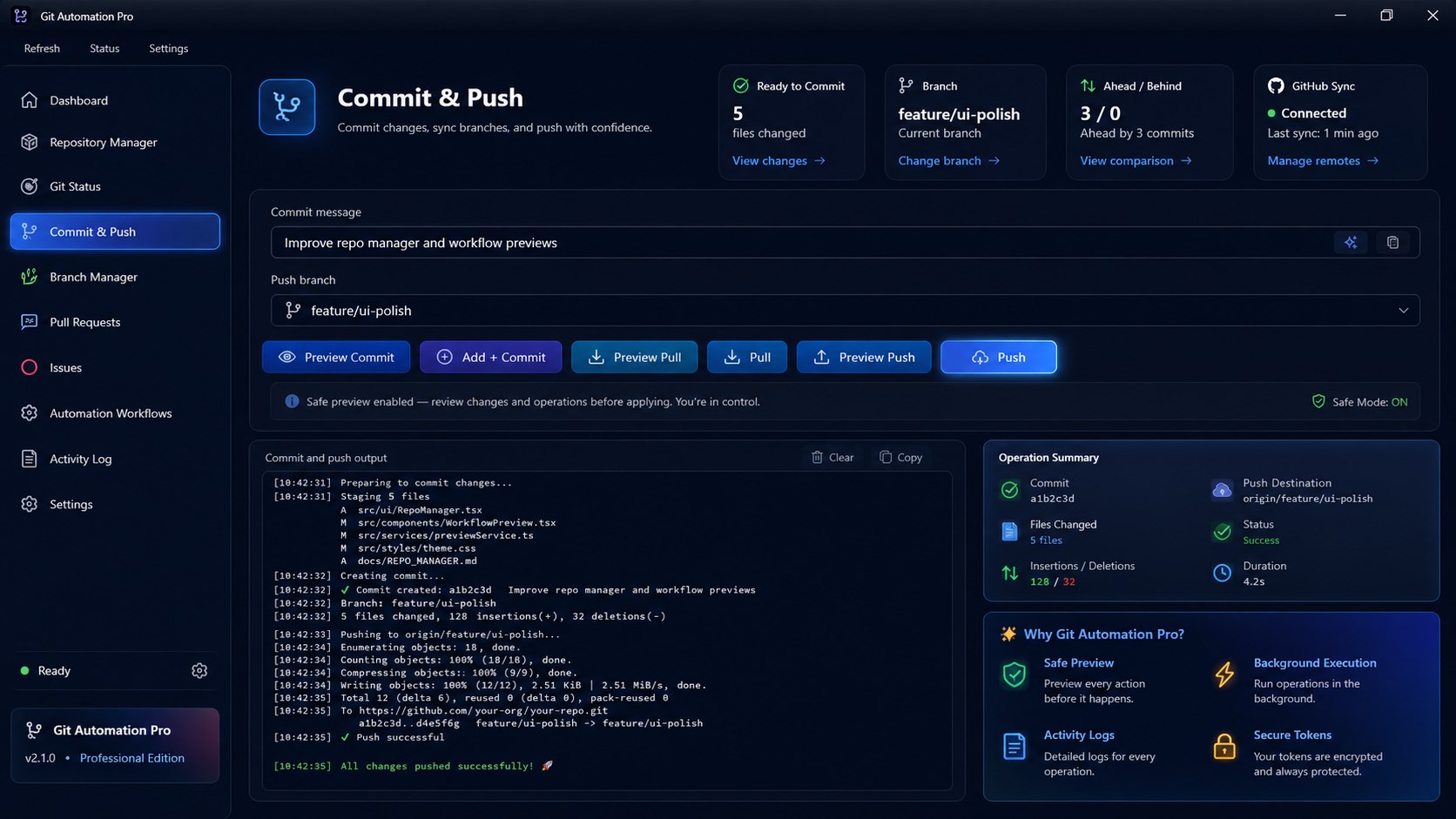Follow the Manage remotes link
Viewport: 1456px width, 819px height.
click(1323, 160)
